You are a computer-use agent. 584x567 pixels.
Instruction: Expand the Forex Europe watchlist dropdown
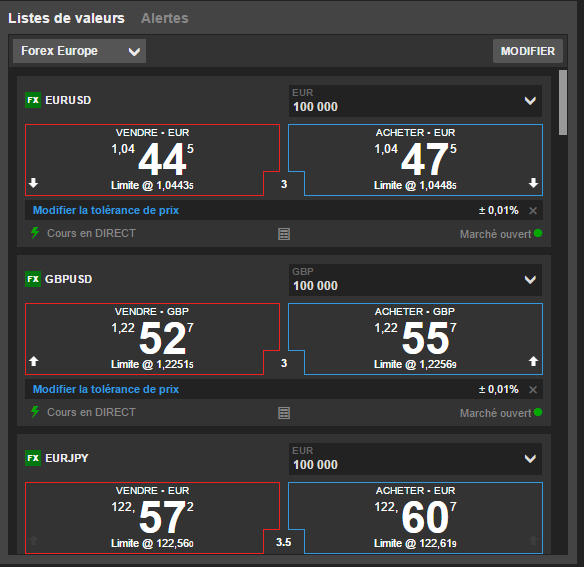point(79,51)
